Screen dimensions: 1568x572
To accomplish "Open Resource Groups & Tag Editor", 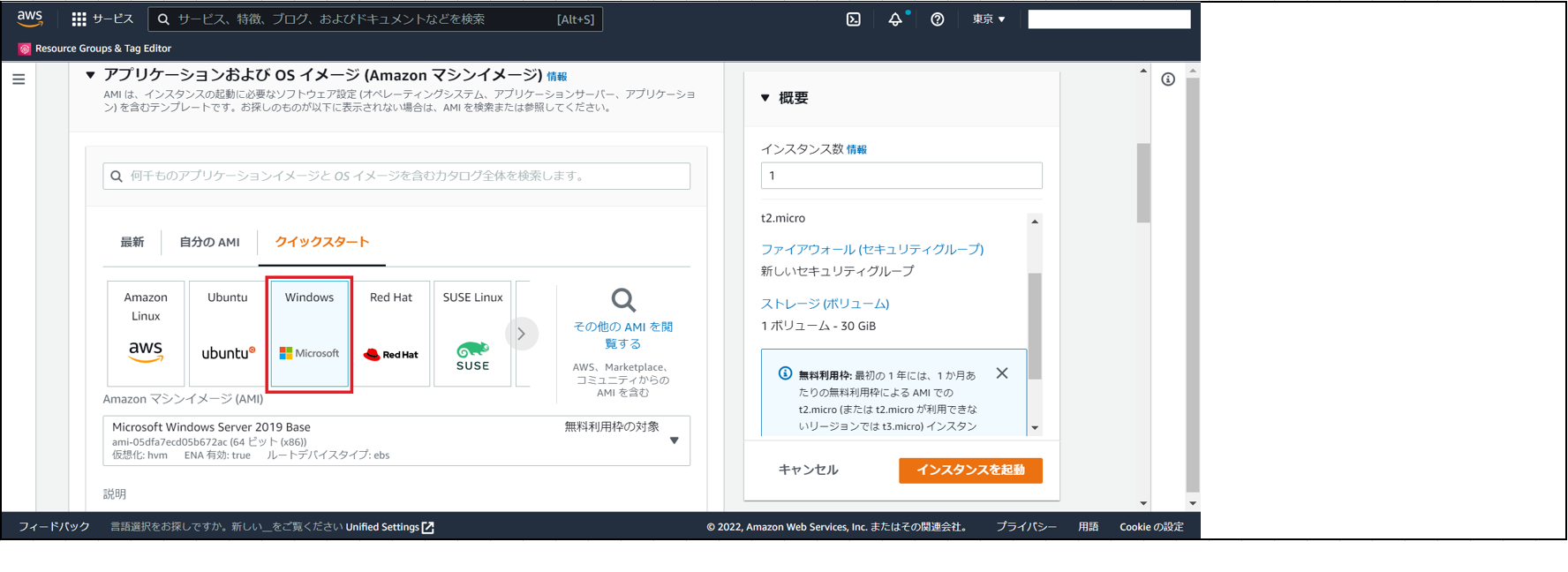I will point(95,49).
